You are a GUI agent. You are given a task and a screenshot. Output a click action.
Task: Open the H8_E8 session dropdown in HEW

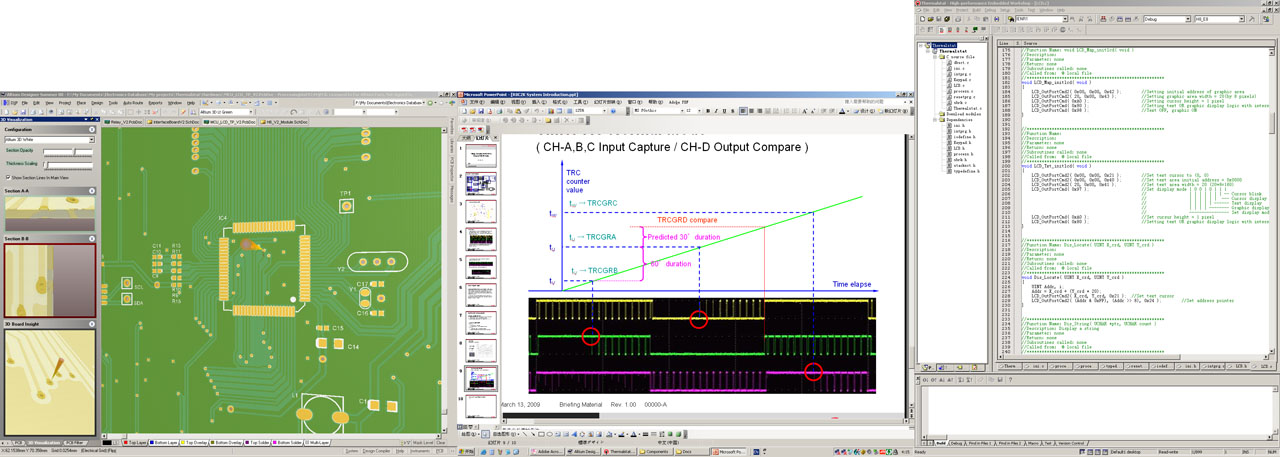coord(1242,19)
